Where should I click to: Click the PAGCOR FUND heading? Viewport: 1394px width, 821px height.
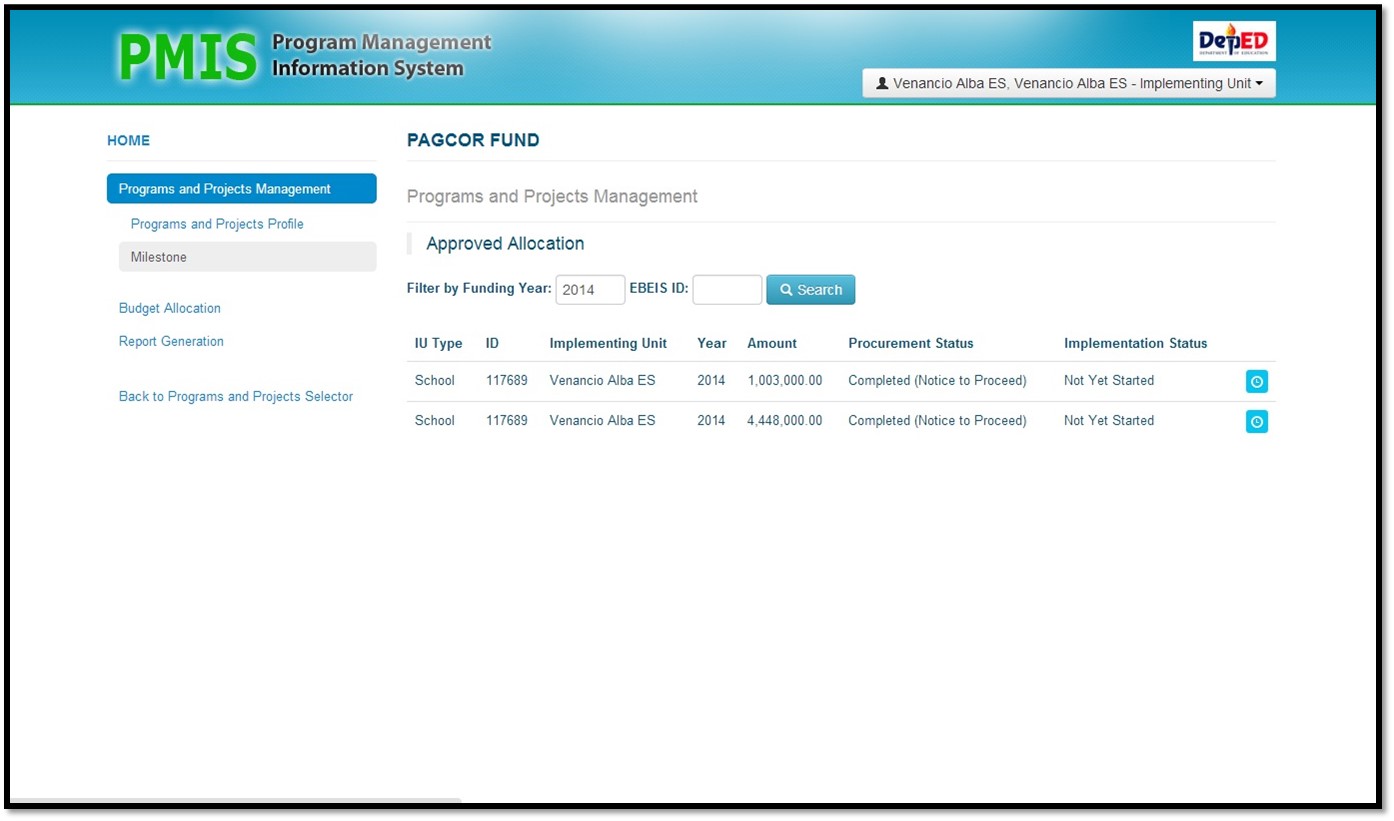click(x=473, y=141)
